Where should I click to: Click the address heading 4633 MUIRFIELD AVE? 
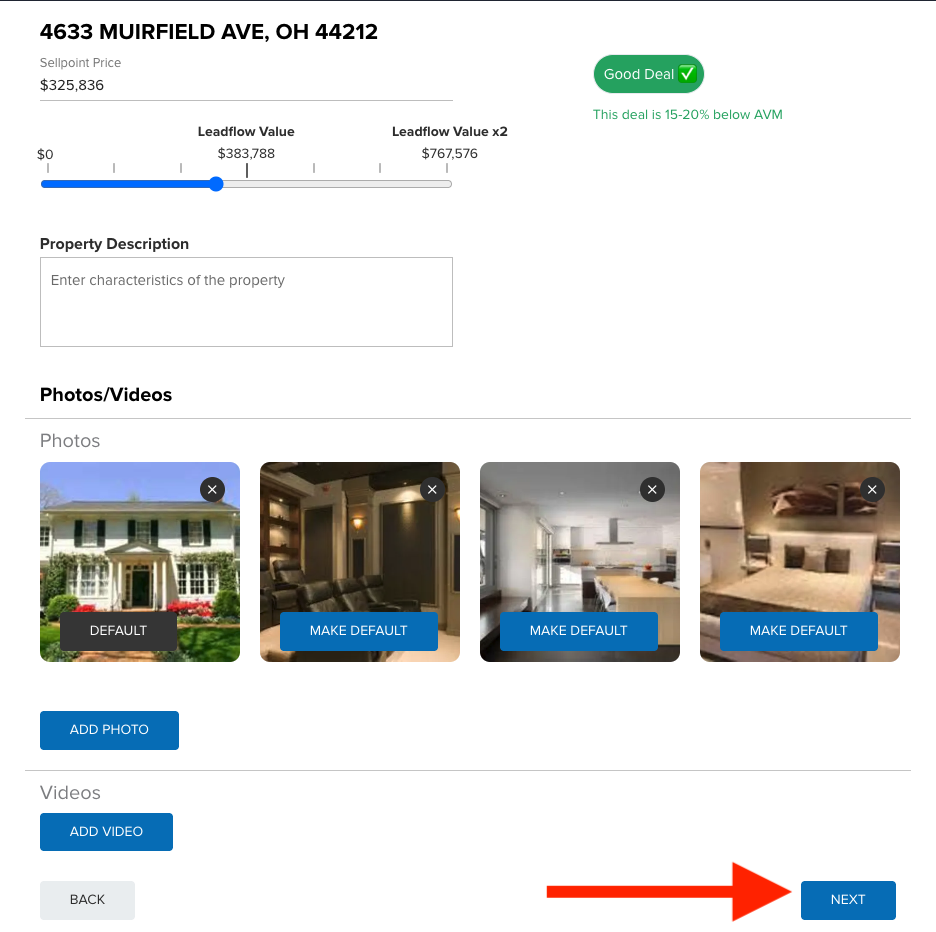tap(209, 32)
